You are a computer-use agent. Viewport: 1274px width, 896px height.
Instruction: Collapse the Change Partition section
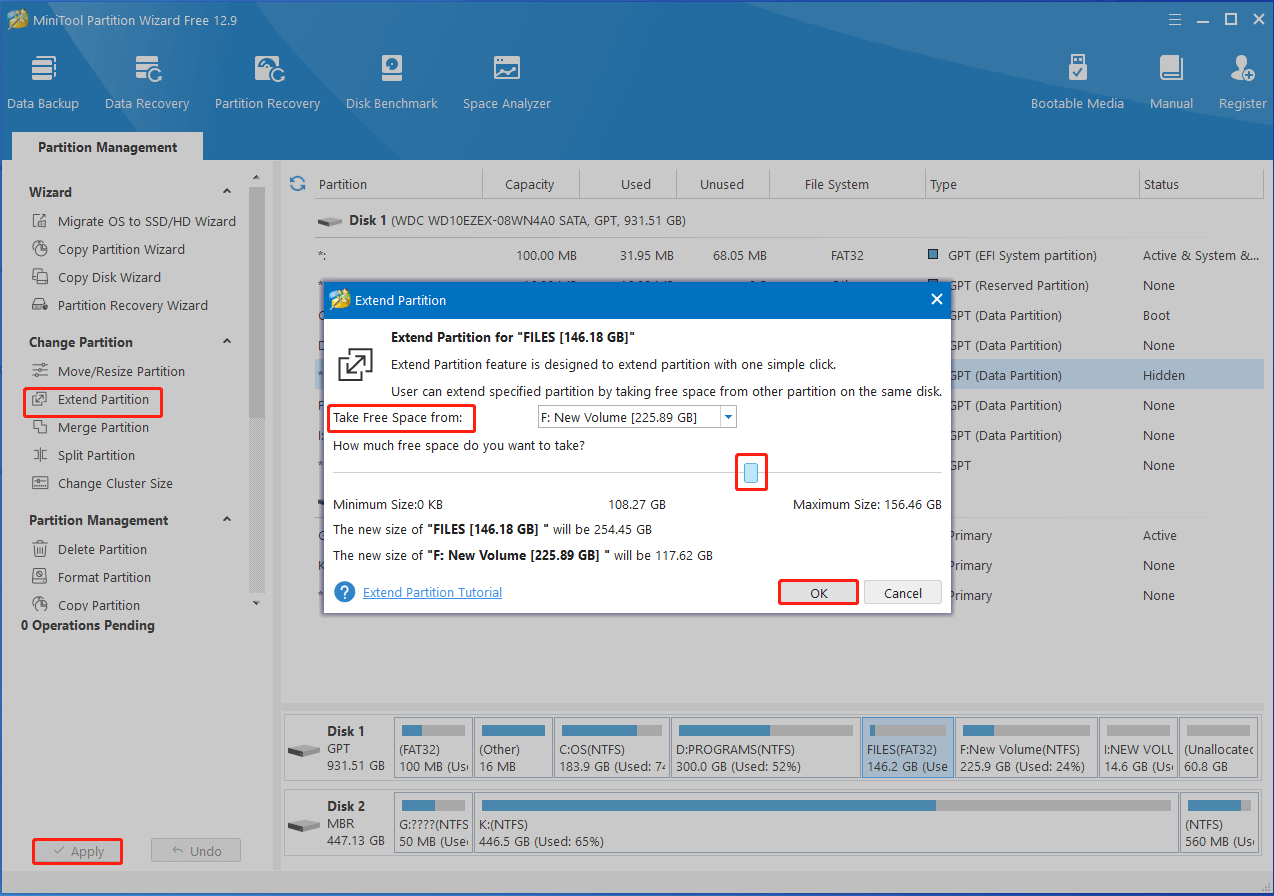[x=227, y=342]
